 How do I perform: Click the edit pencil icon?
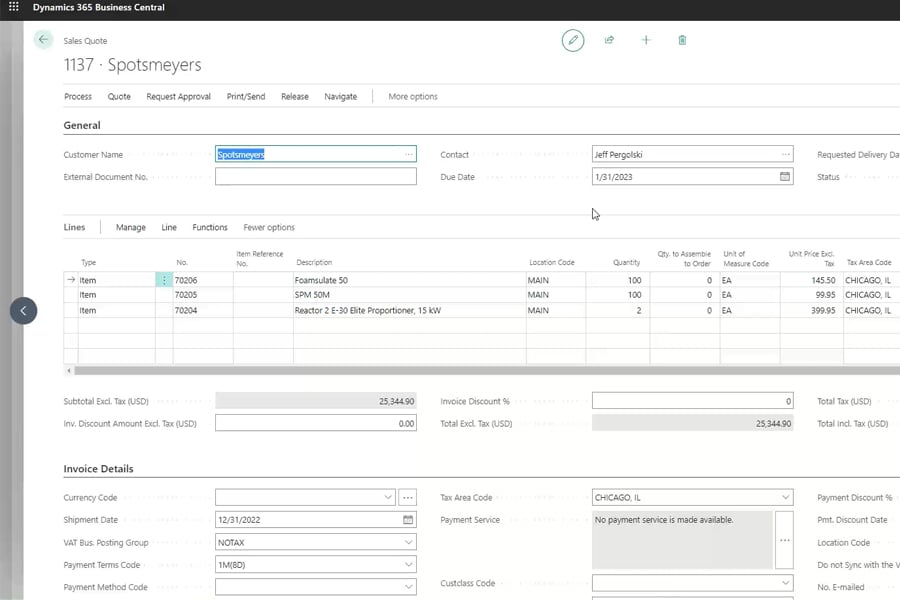pyautogui.click(x=573, y=40)
